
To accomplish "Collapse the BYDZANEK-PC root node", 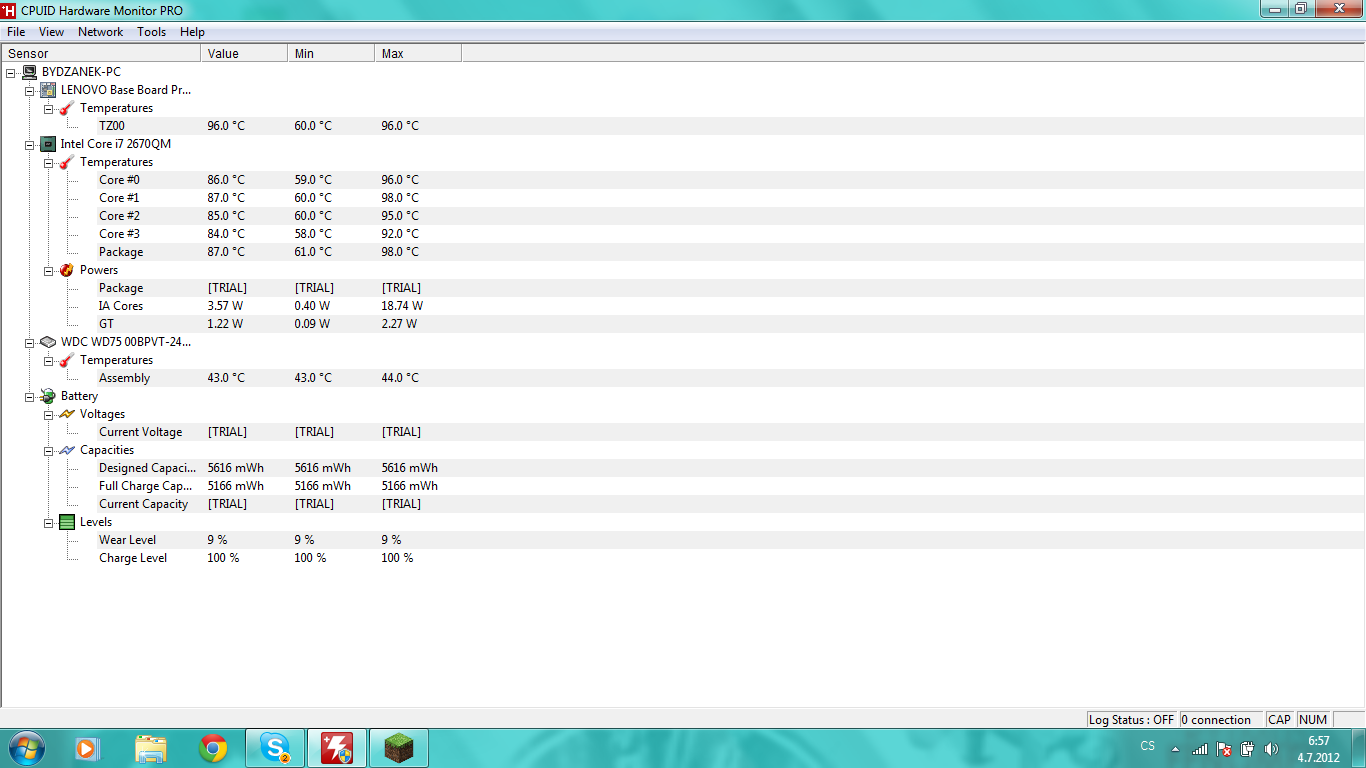I will pyautogui.click(x=11, y=72).
